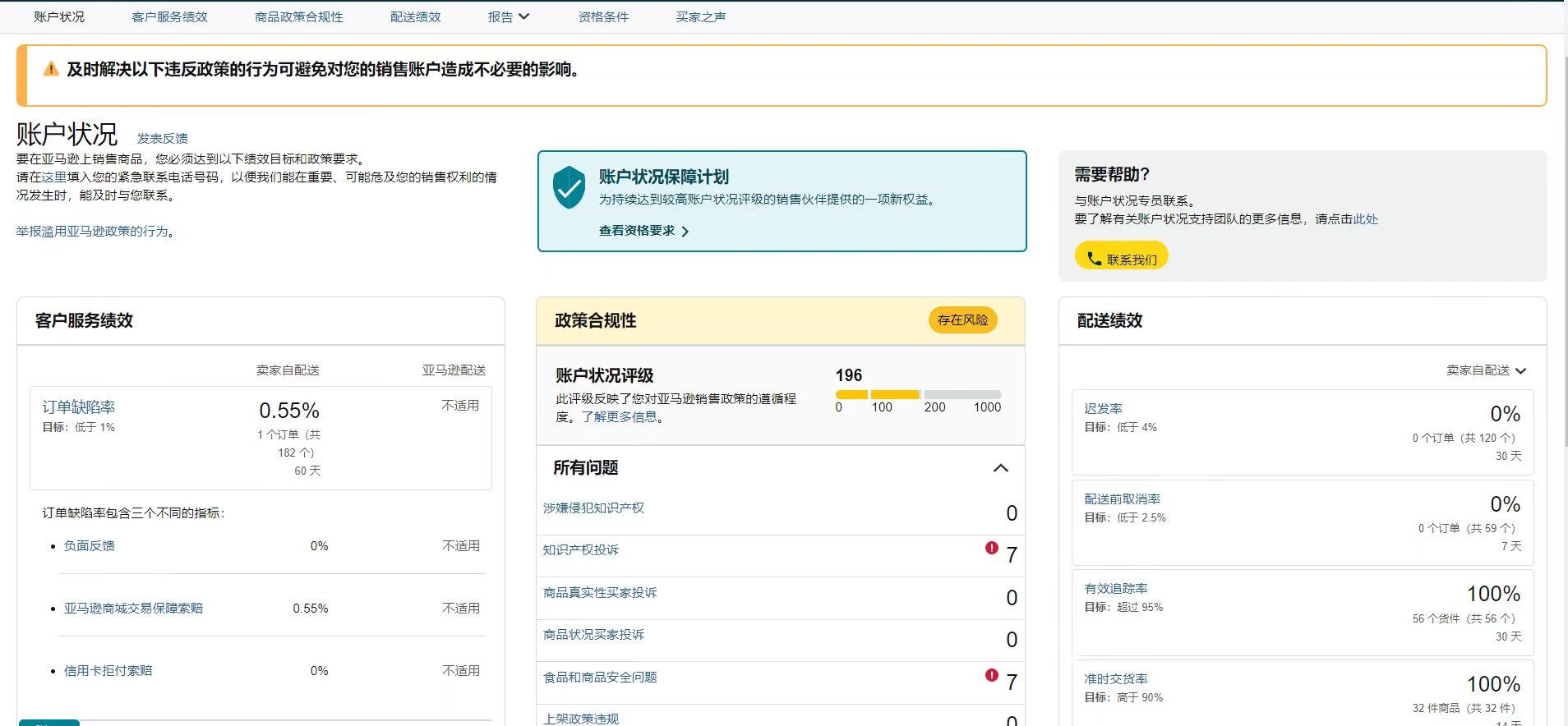Open the 迟发率 metric details
This screenshot has width=1568, height=726.
click(1103, 408)
